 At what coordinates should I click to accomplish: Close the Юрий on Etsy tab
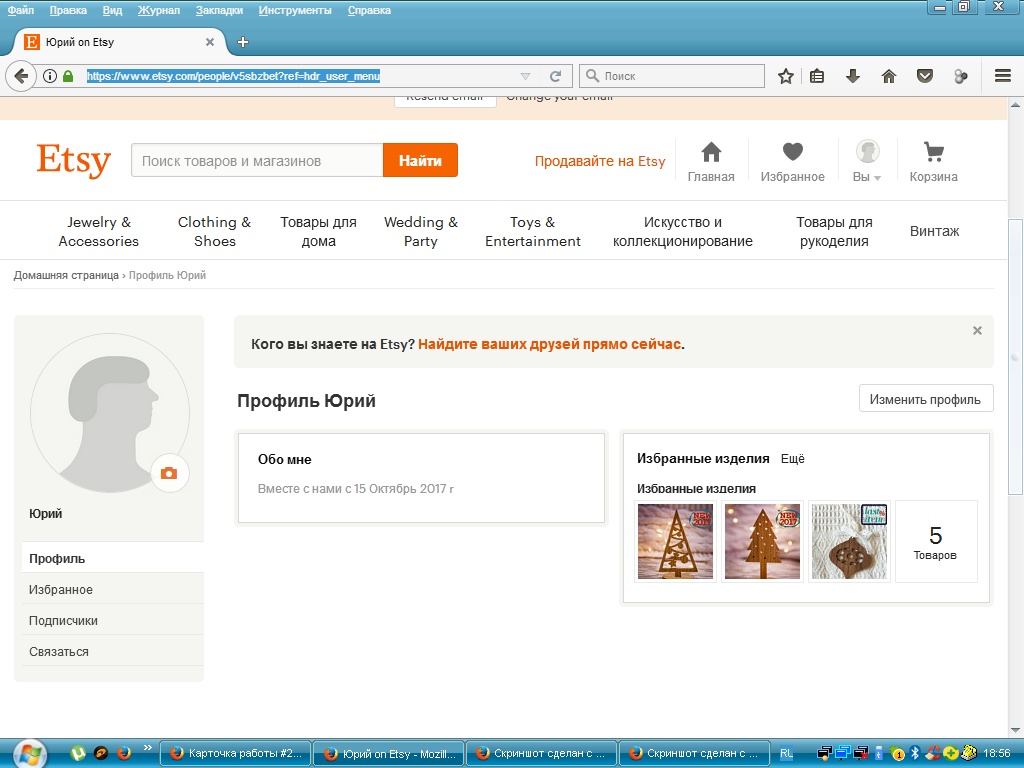pos(210,42)
